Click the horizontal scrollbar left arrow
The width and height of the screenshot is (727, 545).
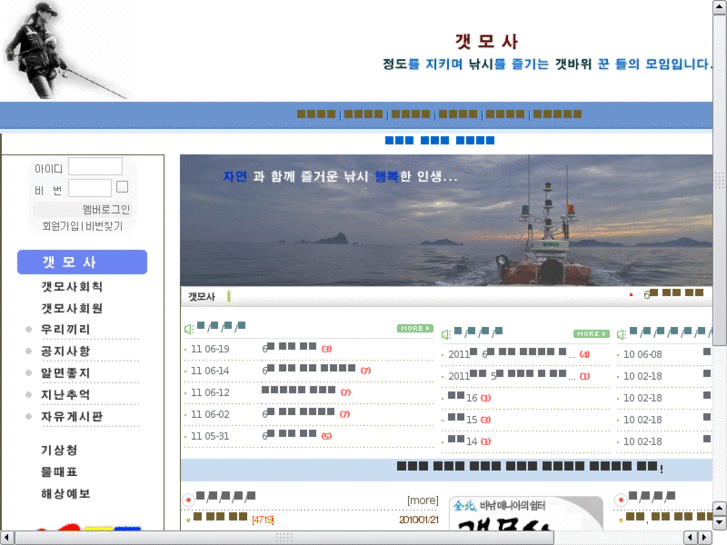coord(7,538)
